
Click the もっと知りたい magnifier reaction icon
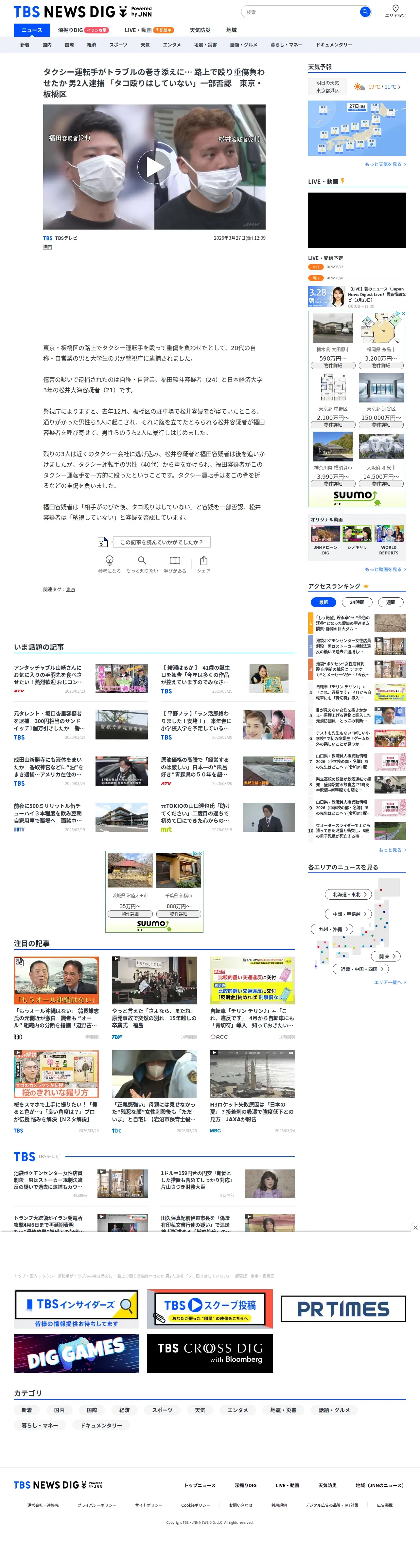[x=142, y=560]
